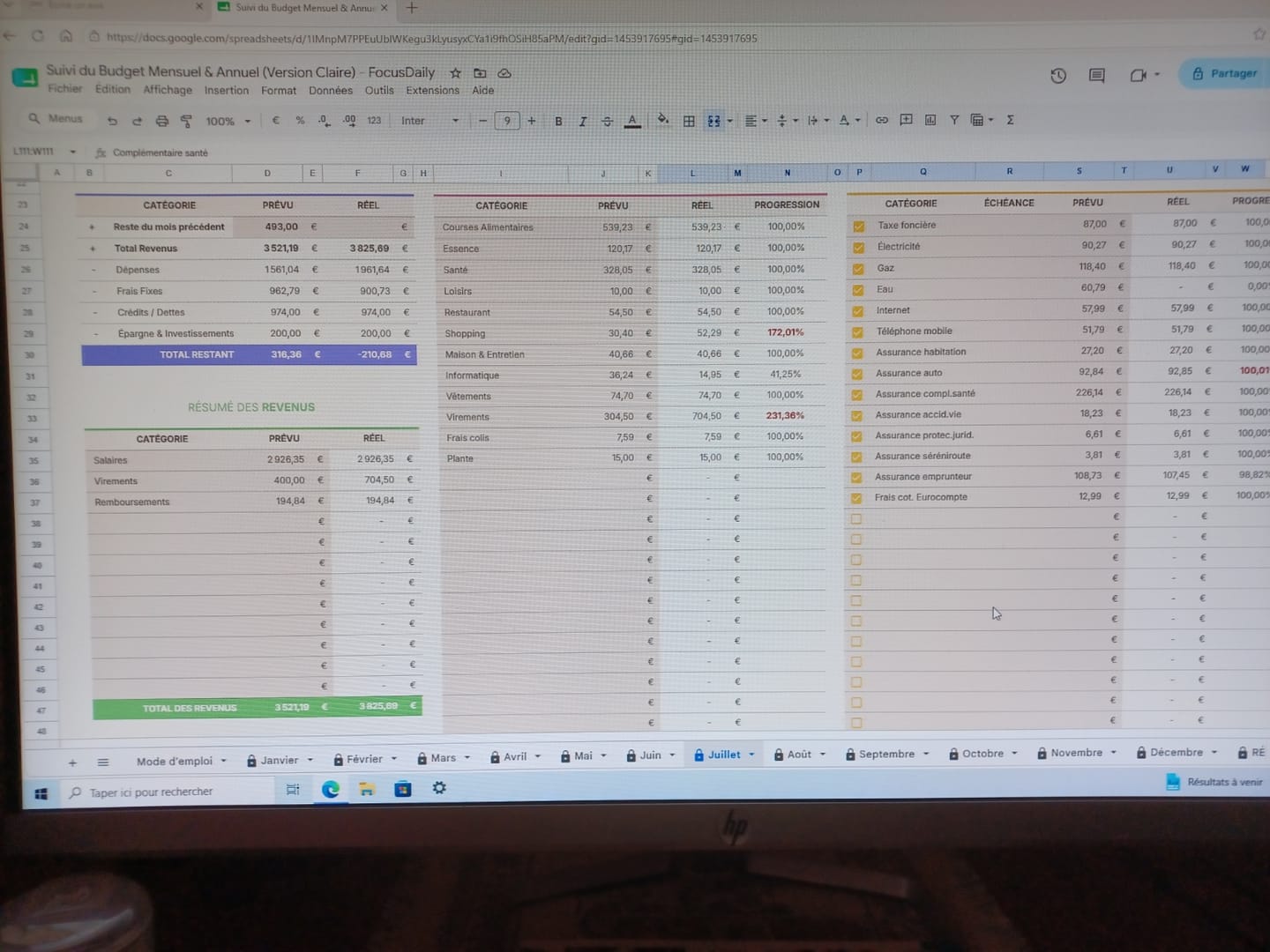The height and width of the screenshot is (952, 1270).
Task: Toggle strikethrough formatting
Action: click(x=607, y=122)
